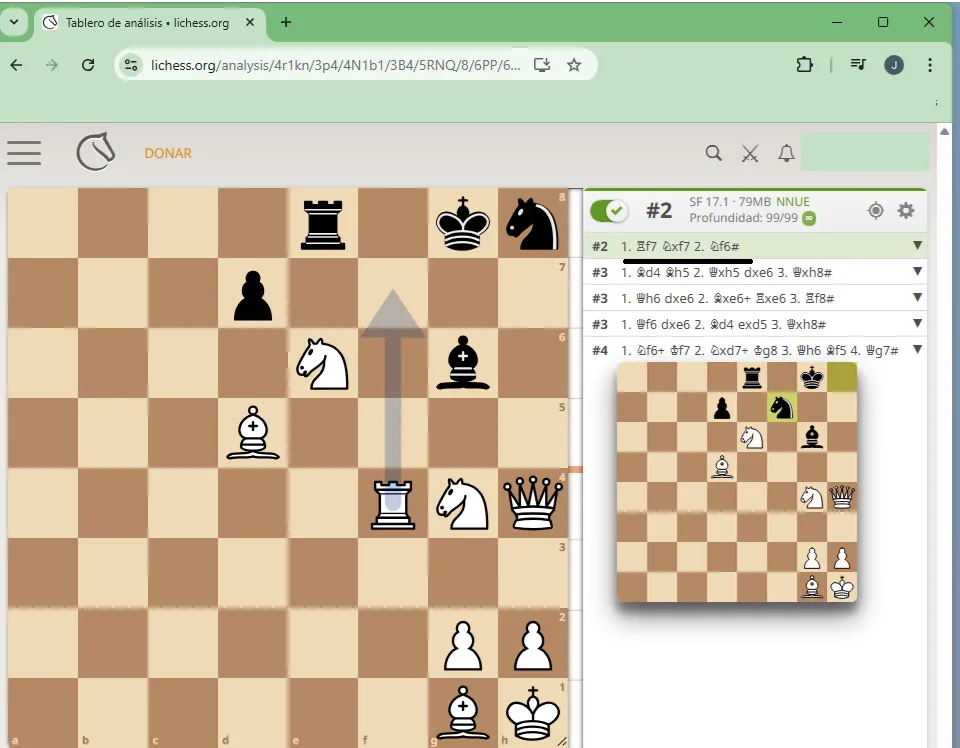Open the search magnifier icon
The height and width of the screenshot is (748, 960).
714,153
